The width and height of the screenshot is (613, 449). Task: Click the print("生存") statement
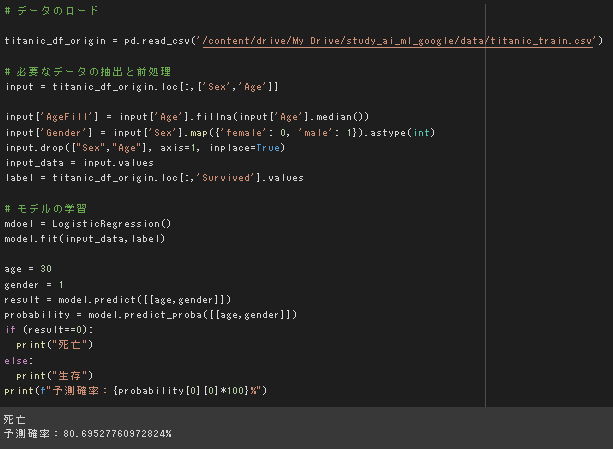click(x=55, y=375)
